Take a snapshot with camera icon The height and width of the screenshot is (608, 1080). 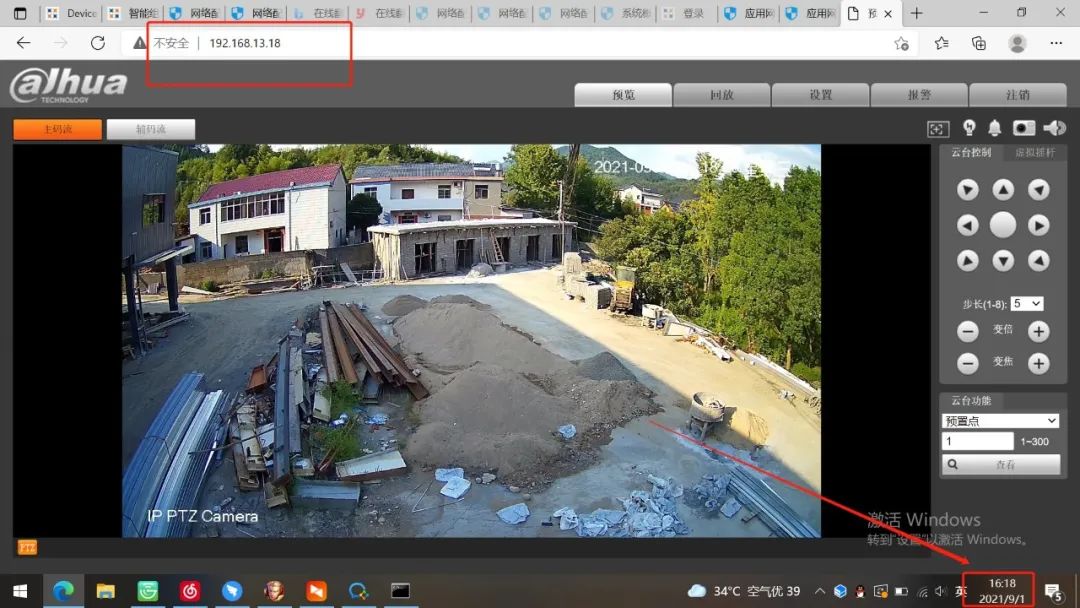1024,128
